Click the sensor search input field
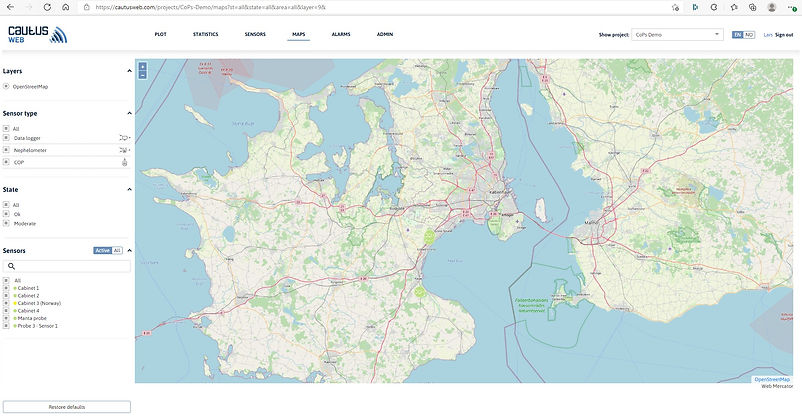 point(67,266)
